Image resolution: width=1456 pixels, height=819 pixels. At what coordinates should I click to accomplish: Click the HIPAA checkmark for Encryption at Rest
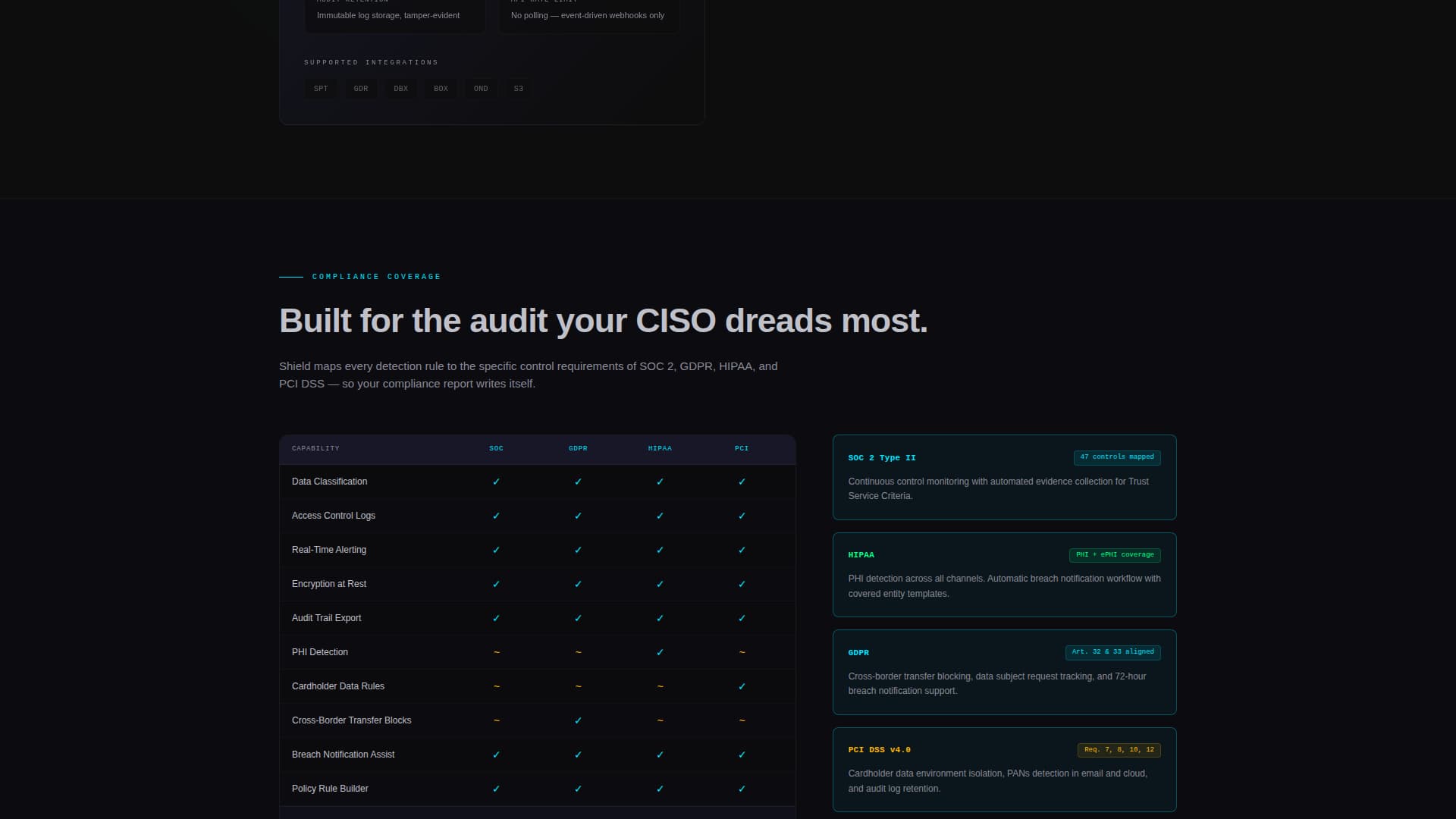(x=660, y=584)
